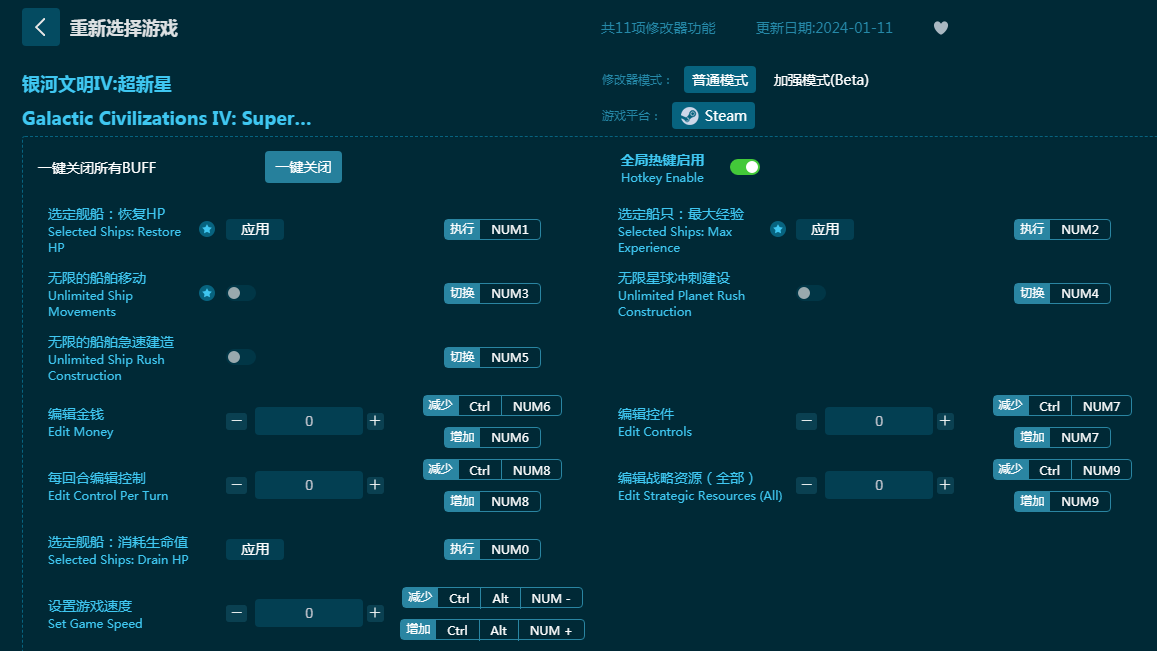Click the NUM5 toggle hotkey button
Viewport: 1157px width, 651px height.
pos(492,357)
